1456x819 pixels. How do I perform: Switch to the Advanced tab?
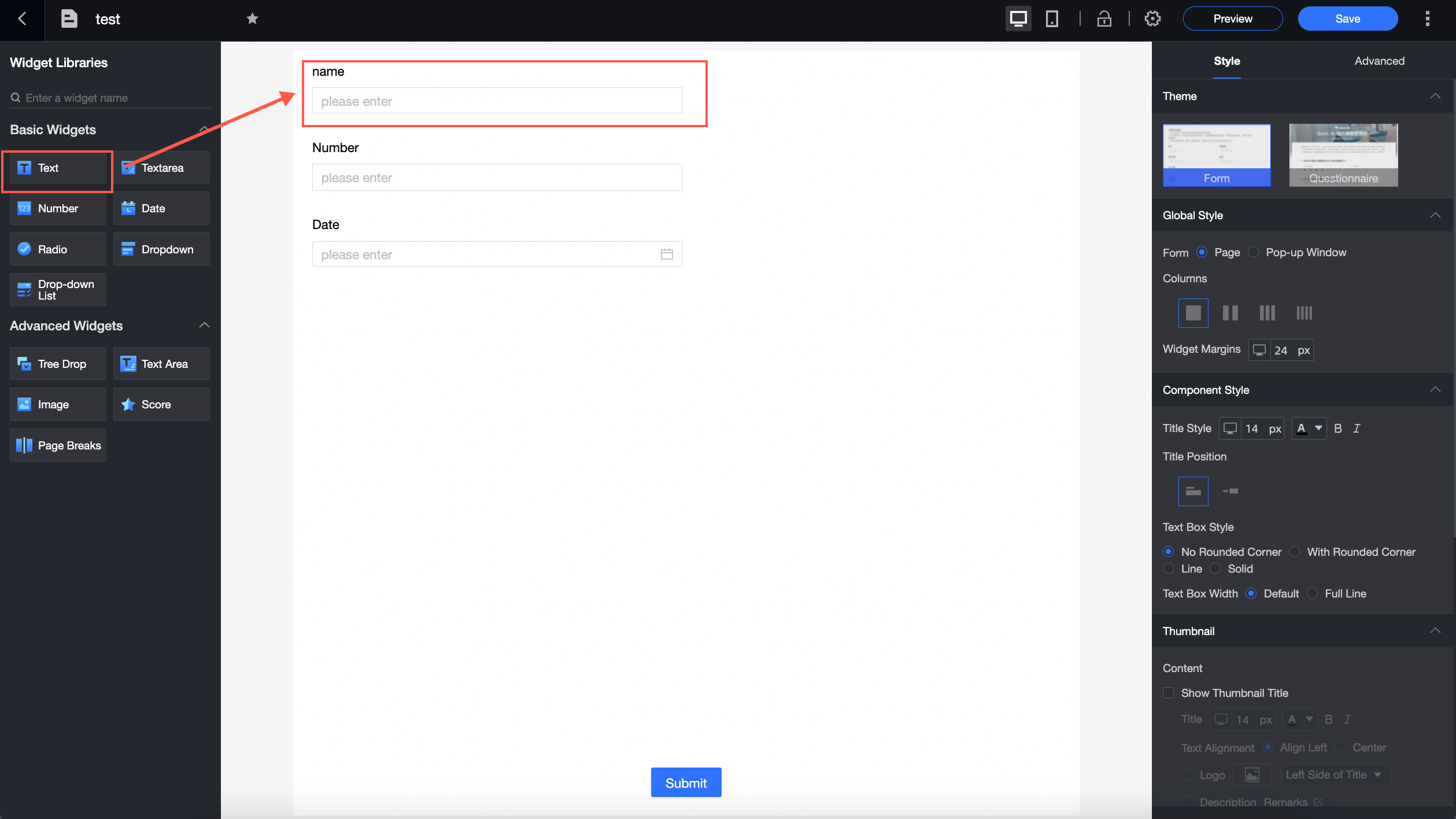(x=1379, y=61)
